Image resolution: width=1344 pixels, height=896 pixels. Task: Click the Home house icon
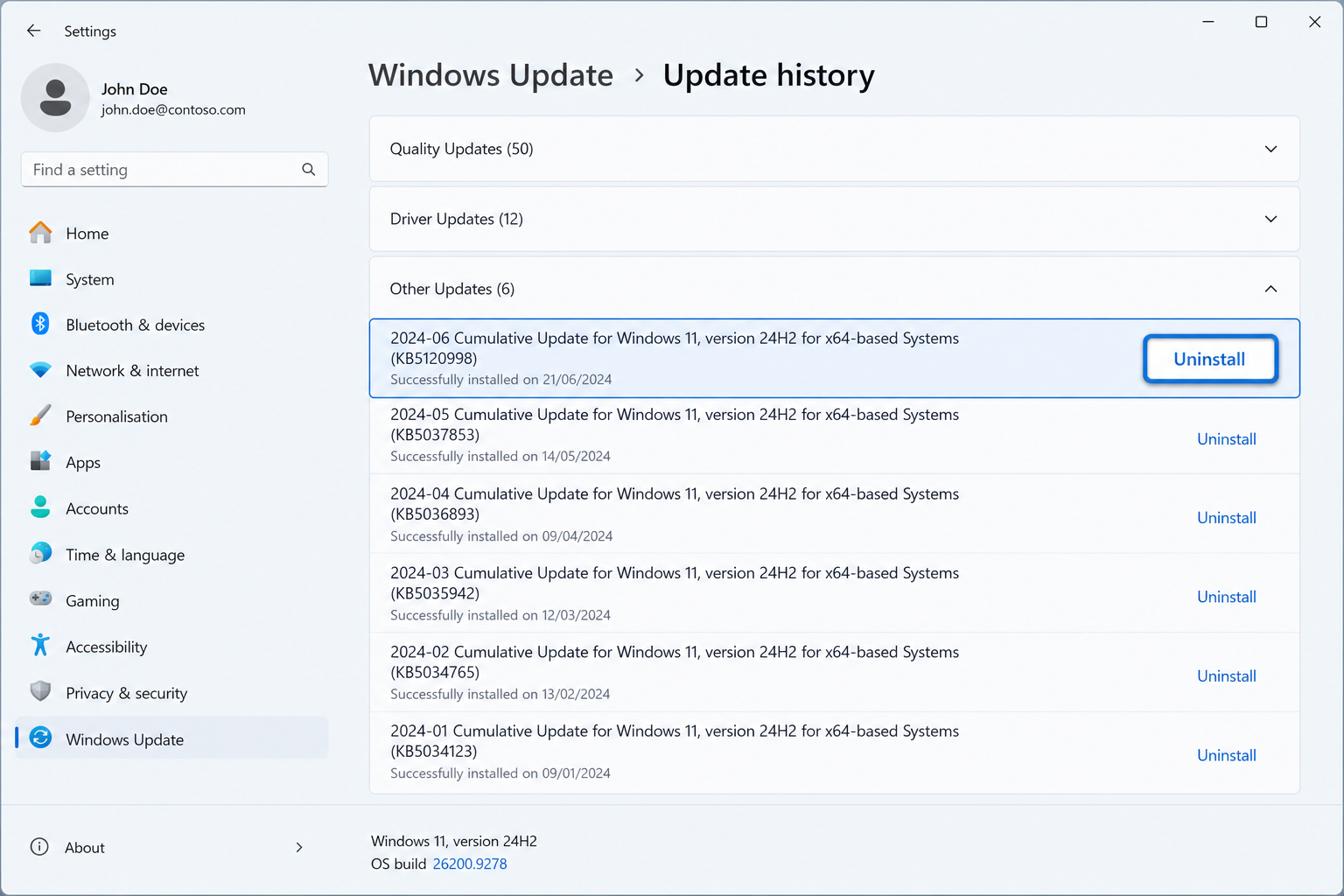[40, 233]
